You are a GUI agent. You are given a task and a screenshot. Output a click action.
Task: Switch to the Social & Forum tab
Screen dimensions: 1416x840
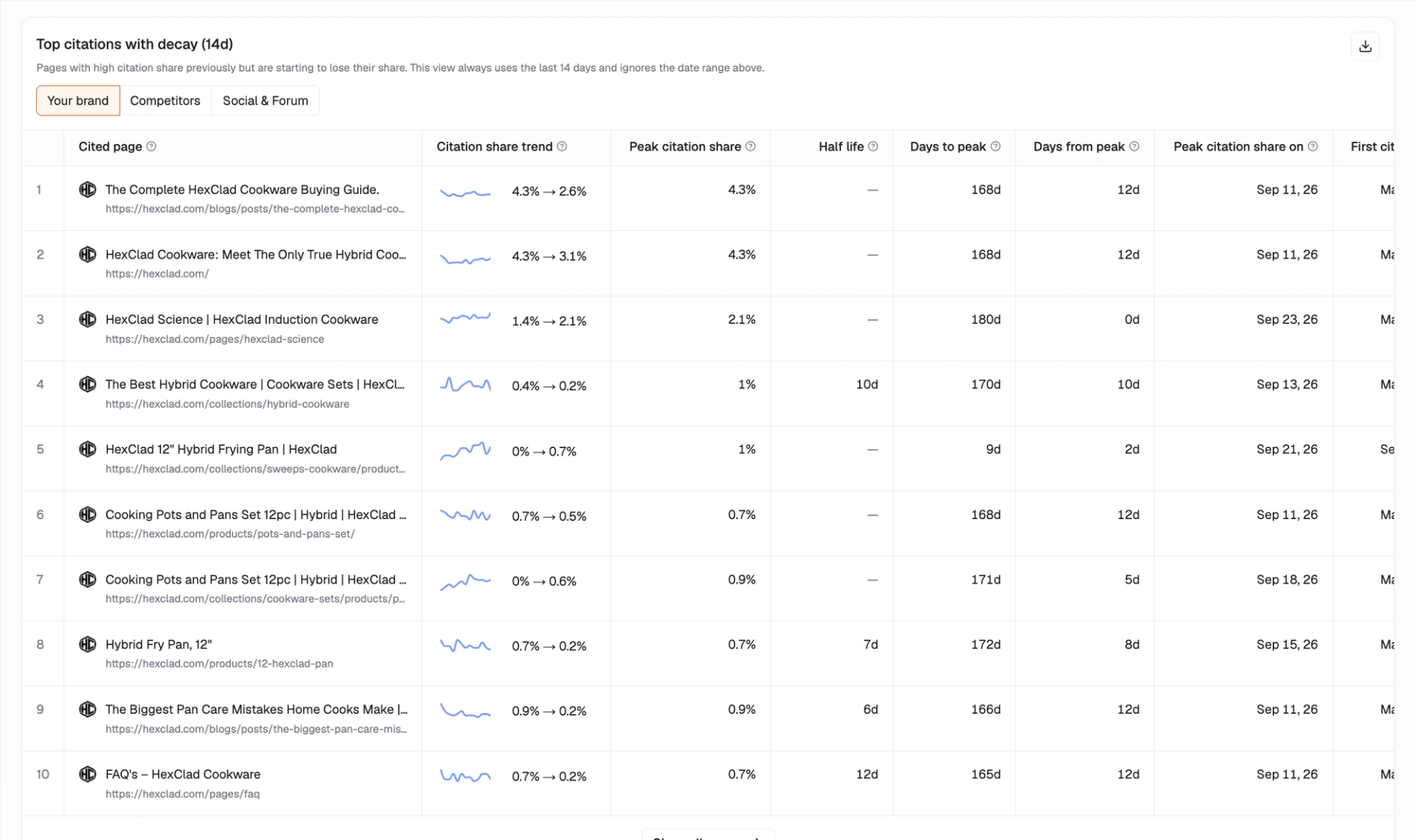point(265,100)
